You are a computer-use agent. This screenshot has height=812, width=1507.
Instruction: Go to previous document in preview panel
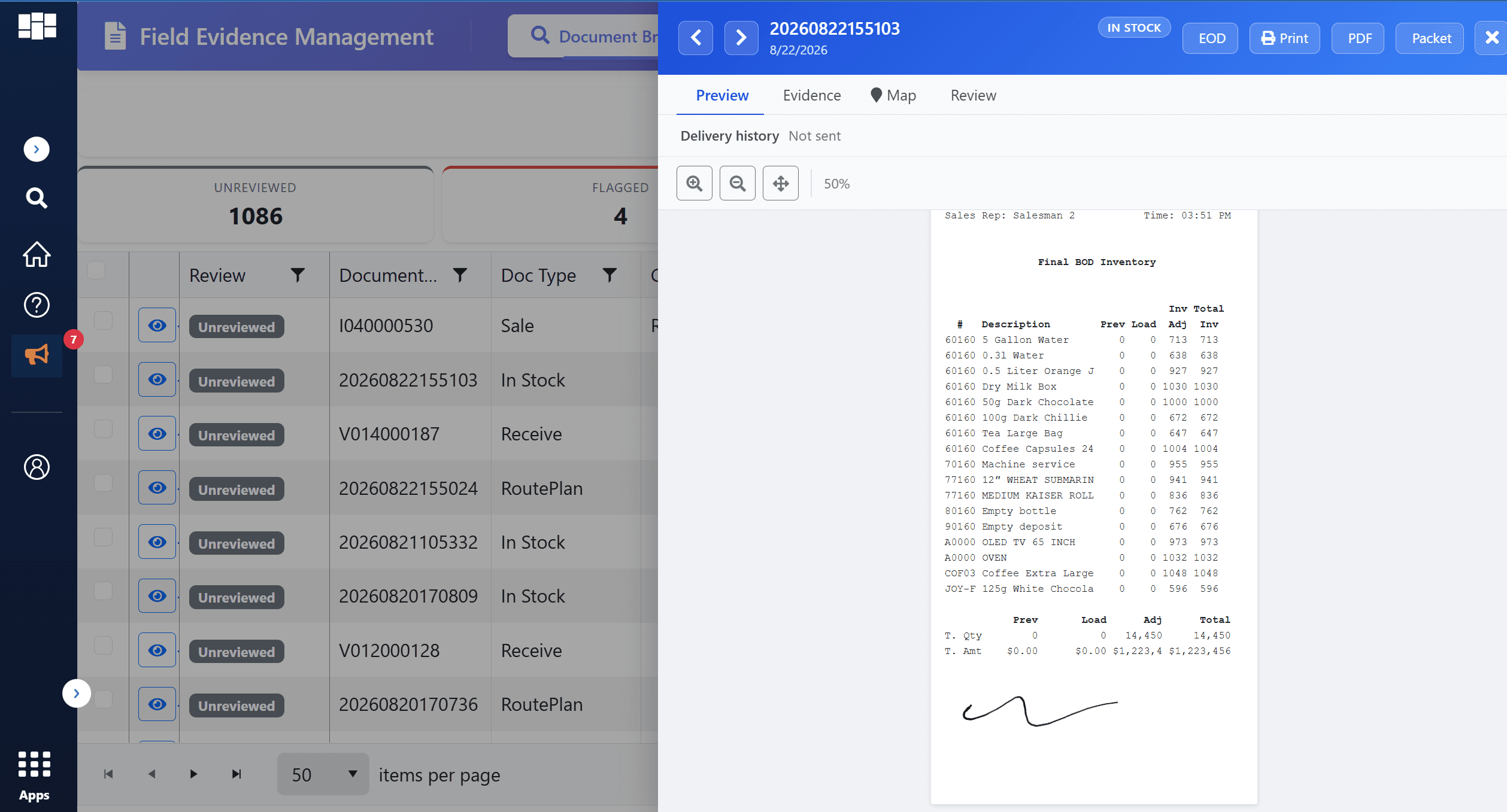[696, 38]
